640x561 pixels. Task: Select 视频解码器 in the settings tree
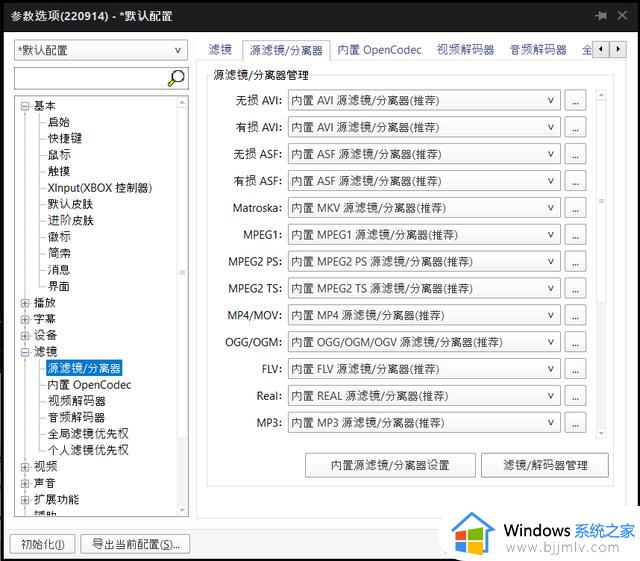77,401
